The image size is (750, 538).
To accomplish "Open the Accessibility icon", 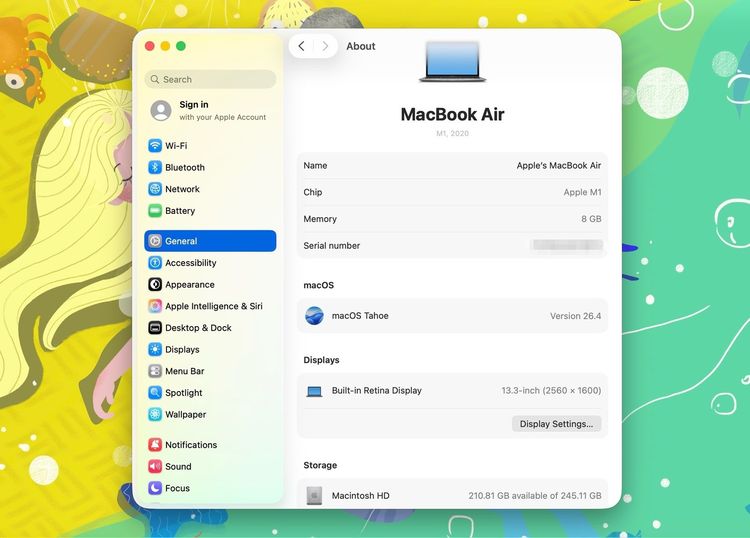I will (155, 263).
